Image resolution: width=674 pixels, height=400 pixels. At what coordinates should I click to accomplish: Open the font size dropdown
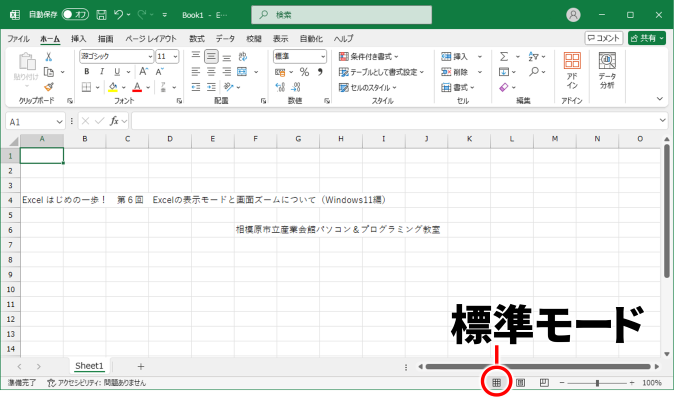tap(175, 56)
